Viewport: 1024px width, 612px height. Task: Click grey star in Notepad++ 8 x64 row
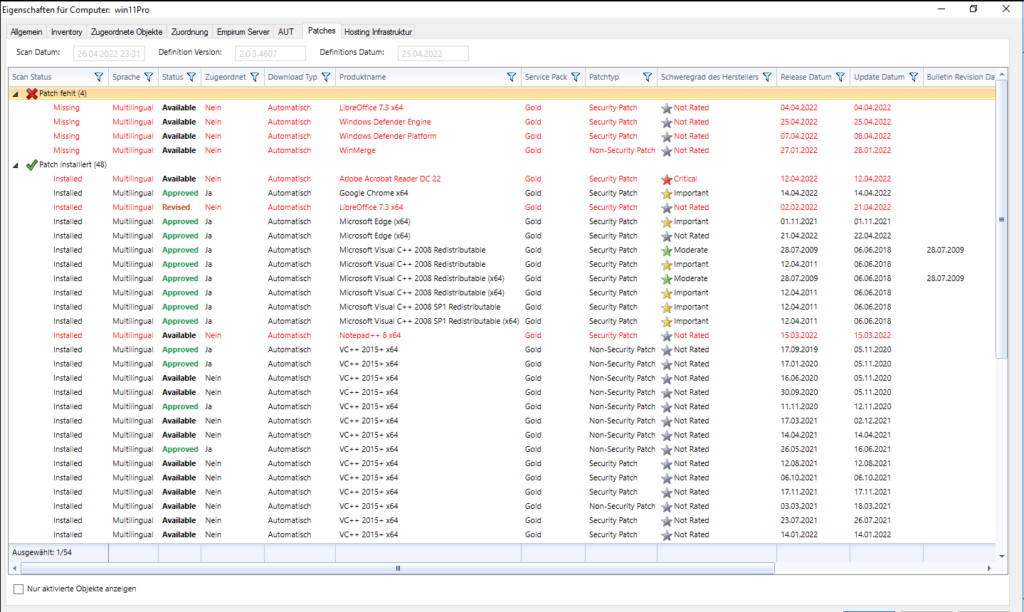[666, 336]
